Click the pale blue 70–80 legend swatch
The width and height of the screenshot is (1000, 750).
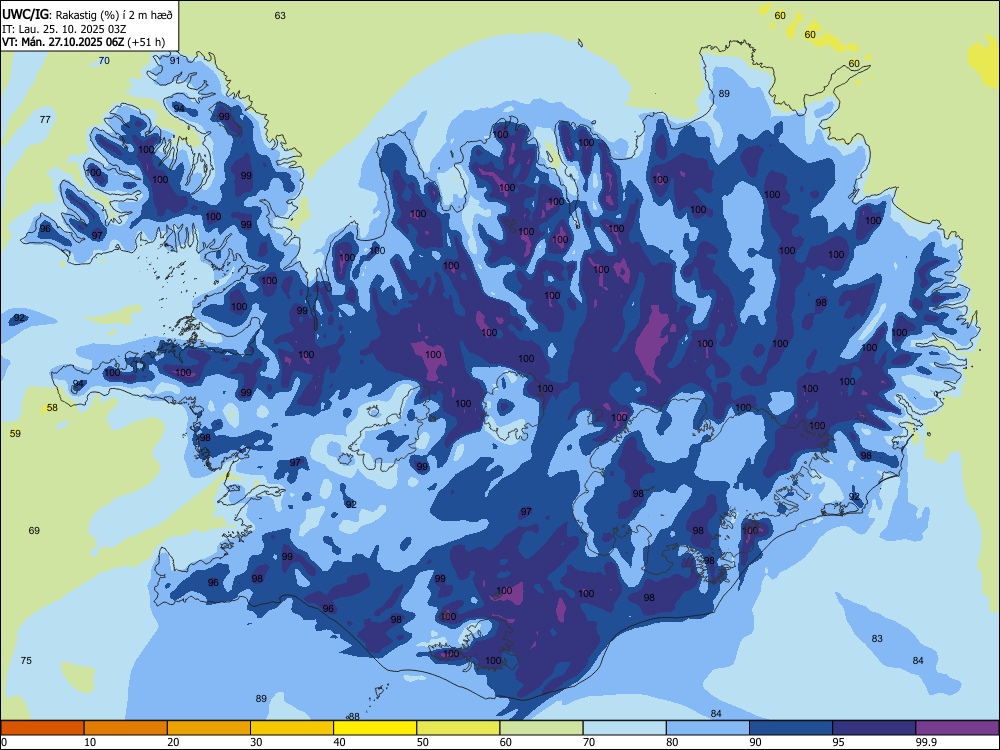[x=624, y=728]
